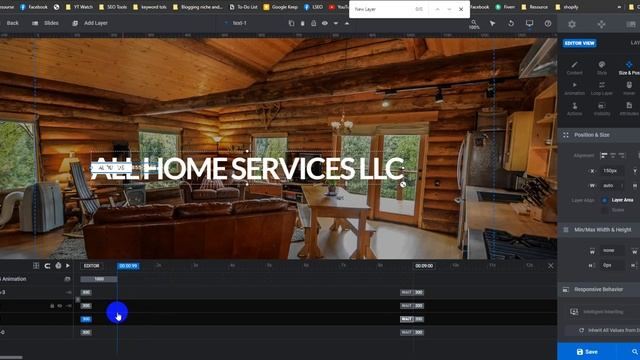The image size is (640, 360).
Task: Open the Actions section
Action: pyautogui.click(x=574, y=109)
